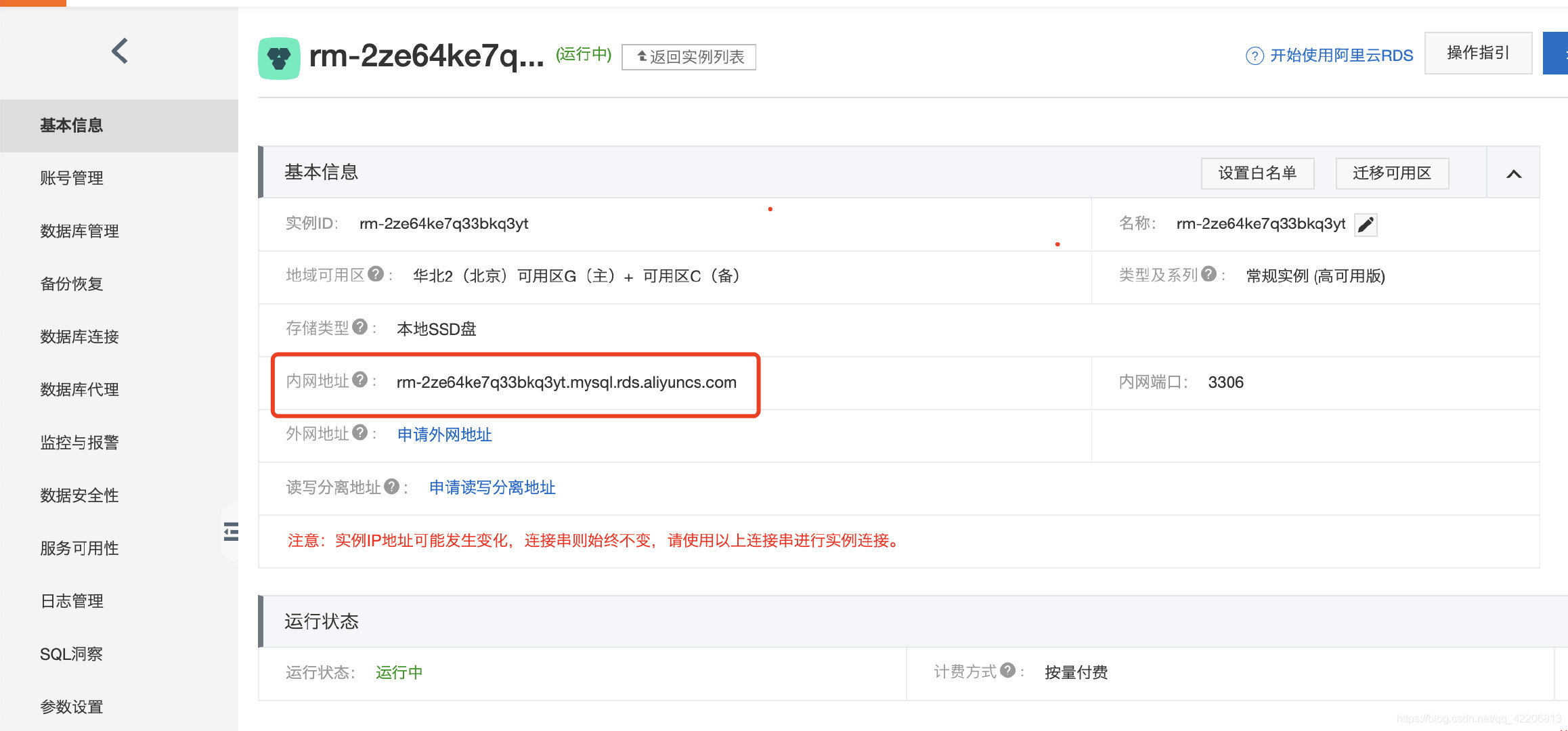The height and width of the screenshot is (731, 1568).
Task: Open 日志管理 in the sidebar
Action: click(119, 601)
